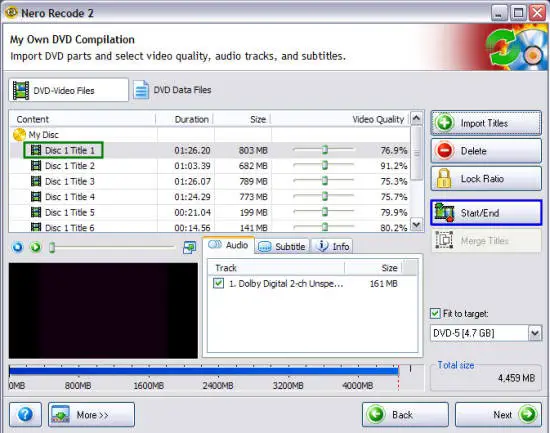Click the blue stop playback icon
Image resolution: width=550 pixels, height=433 pixels.
click(x=18, y=247)
